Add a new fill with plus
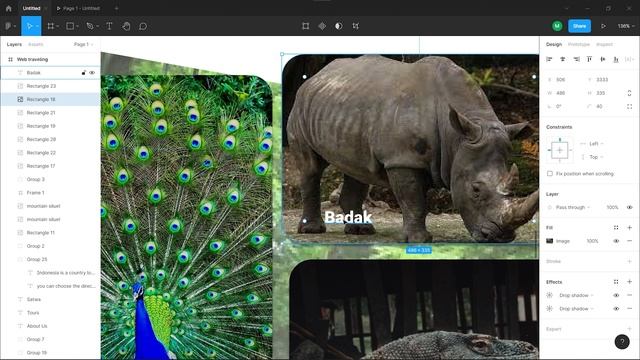Viewport: 640px width, 360px height. point(629,227)
